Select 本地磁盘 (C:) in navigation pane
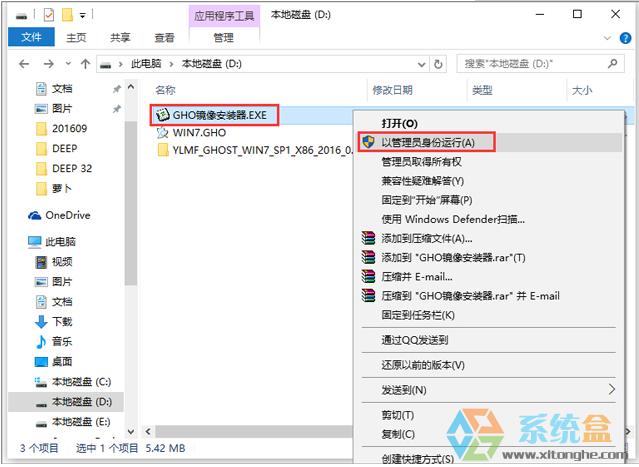This screenshot has width=639, height=467. click(81, 381)
